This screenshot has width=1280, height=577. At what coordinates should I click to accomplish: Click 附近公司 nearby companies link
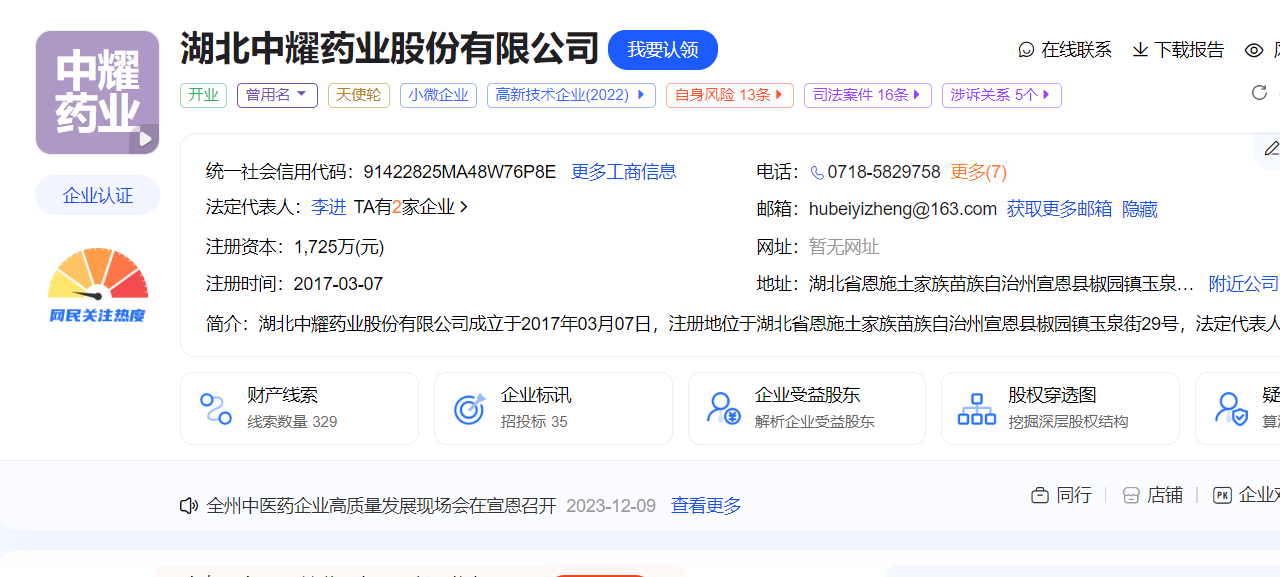click(1244, 284)
